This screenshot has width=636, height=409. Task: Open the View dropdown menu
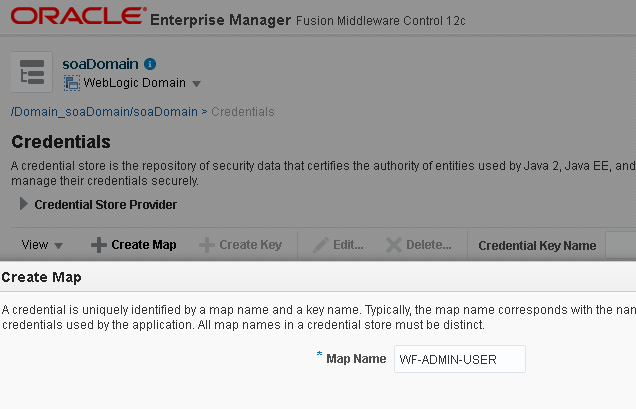coord(42,245)
